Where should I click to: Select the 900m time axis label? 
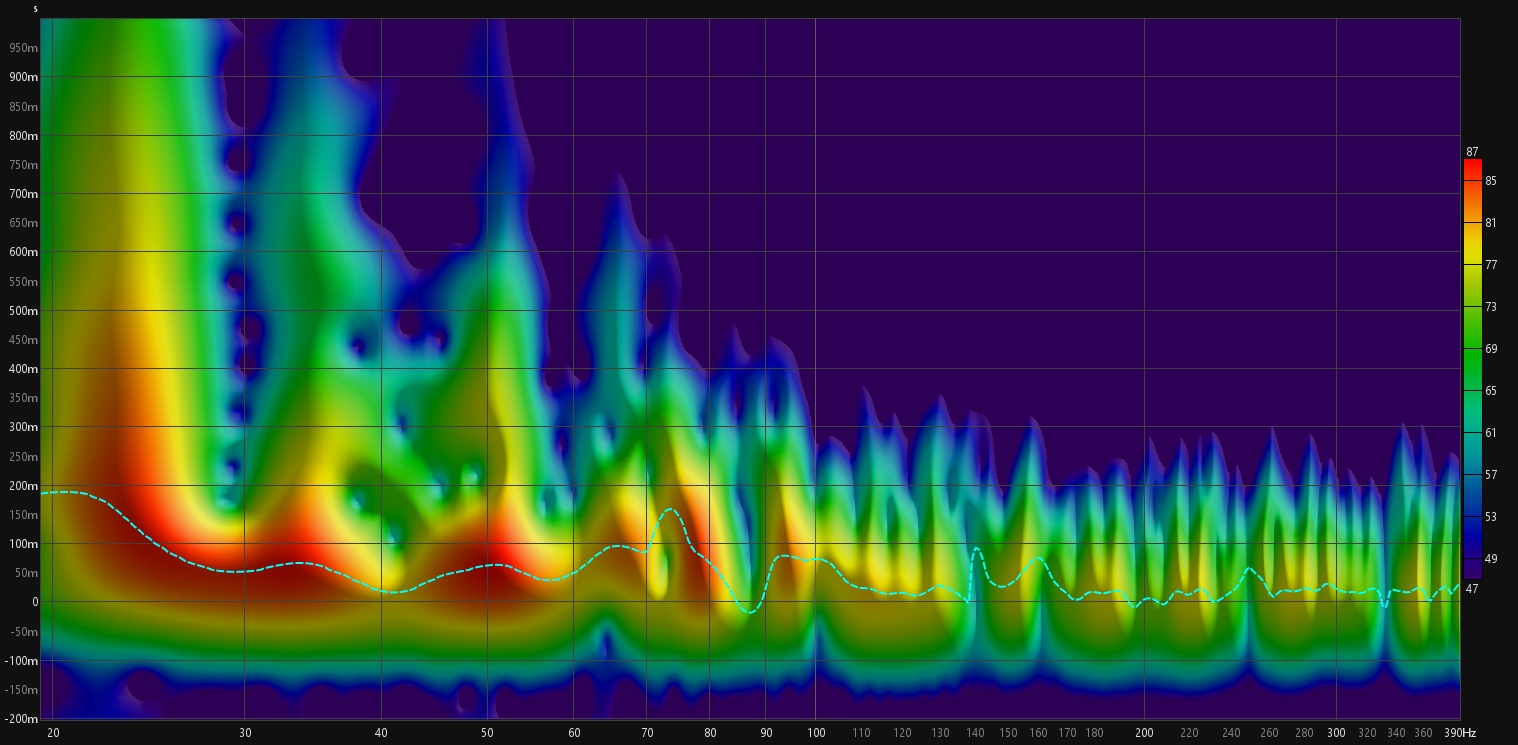click(24, 77)
